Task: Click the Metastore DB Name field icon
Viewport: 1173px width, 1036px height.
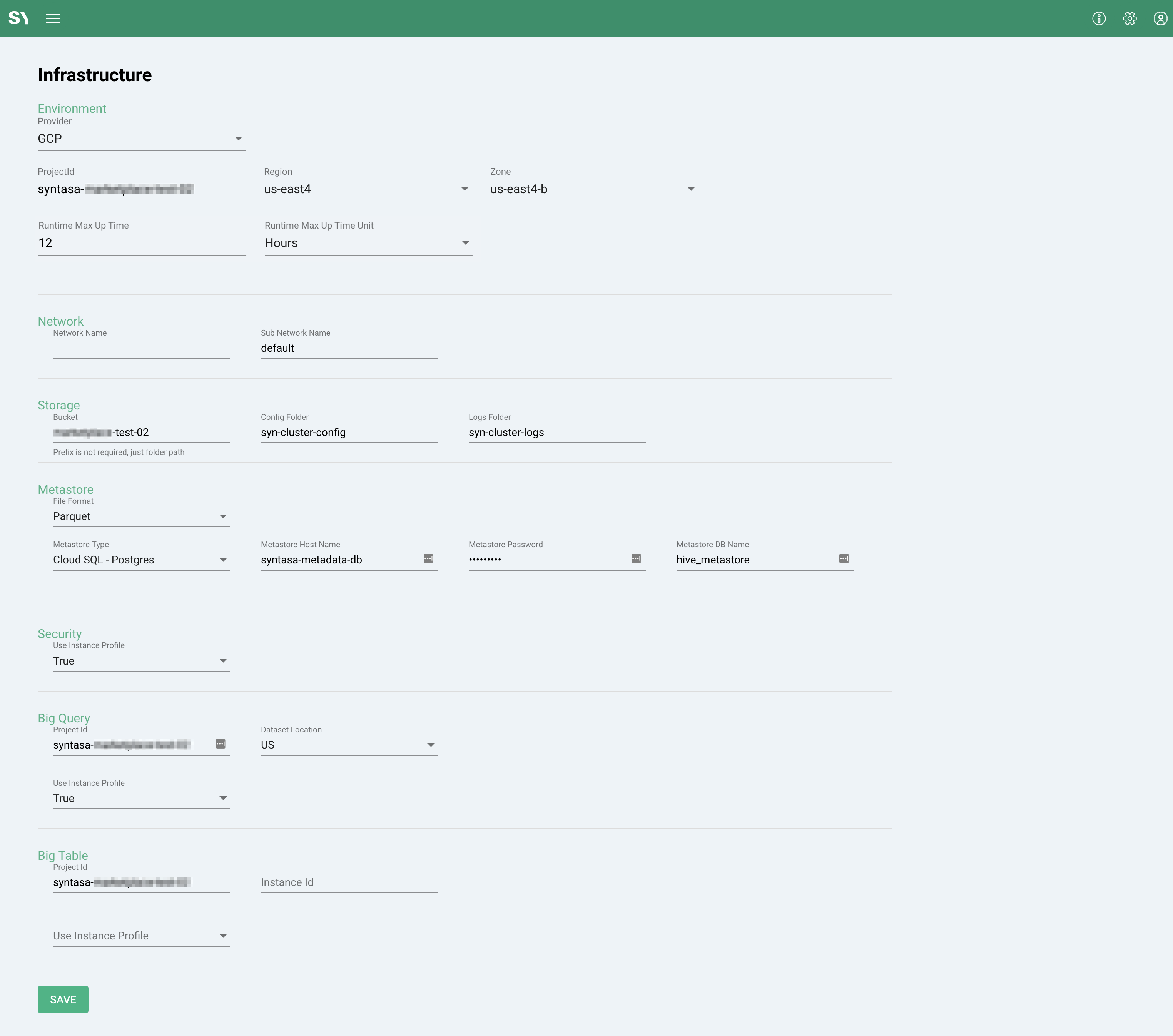Action: pyautogui.click(x=844, y=558)
